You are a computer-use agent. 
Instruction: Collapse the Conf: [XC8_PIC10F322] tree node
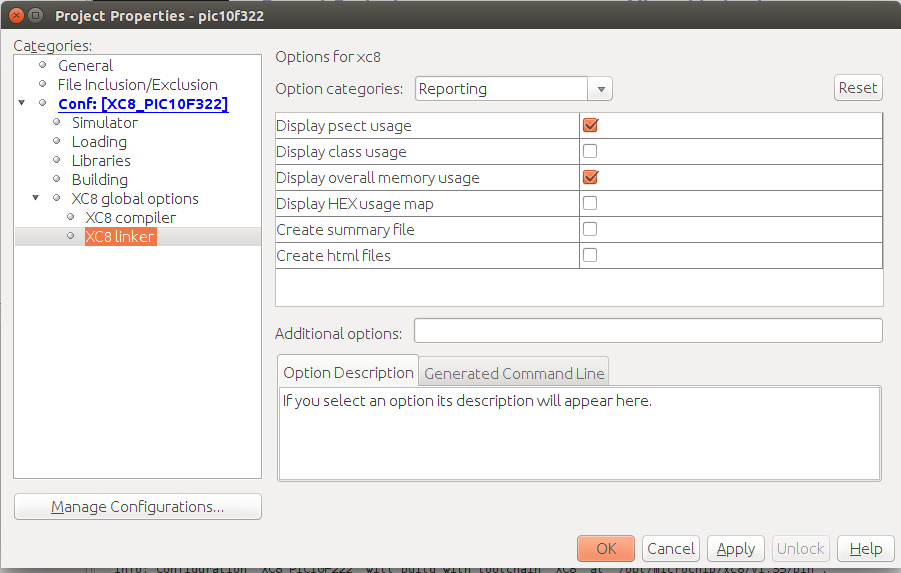pos(22,103)
